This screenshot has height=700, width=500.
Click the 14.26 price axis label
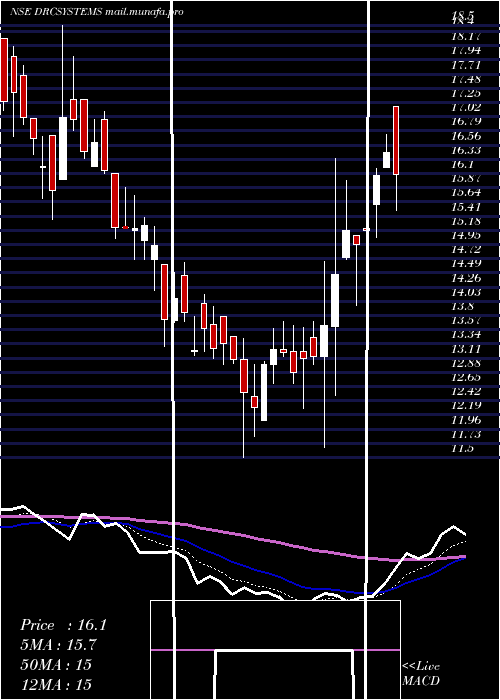466,278
